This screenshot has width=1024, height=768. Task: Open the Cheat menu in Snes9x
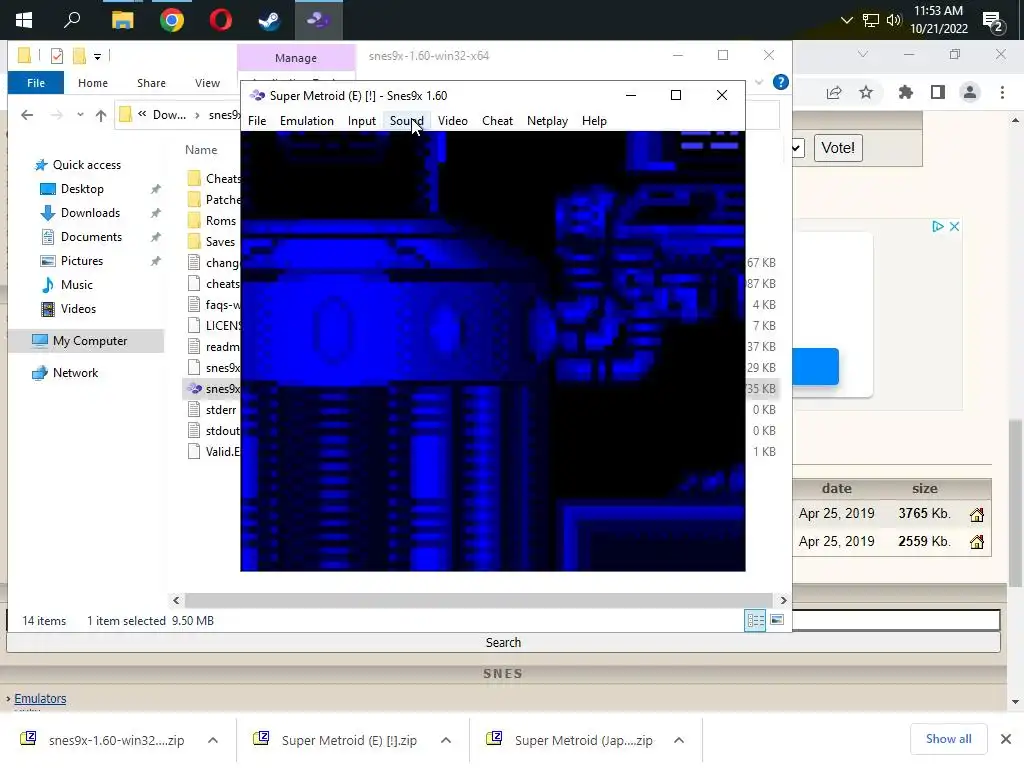coord(497,121)
